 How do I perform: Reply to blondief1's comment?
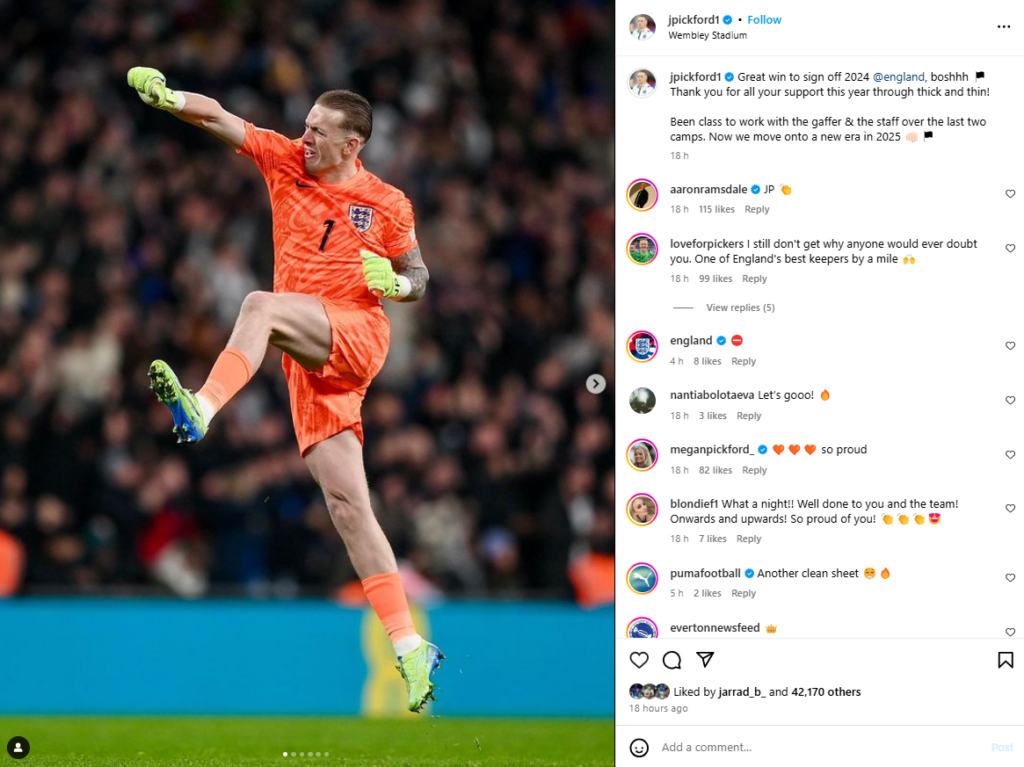point(748,539)
